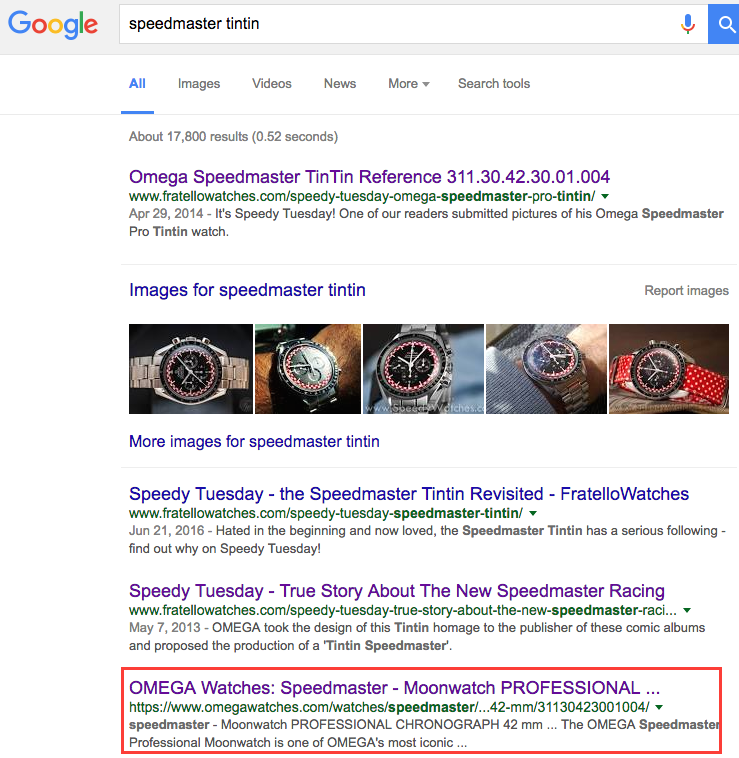Click the Google logo
Screen dimensions: 739x758
click(53, 24)
